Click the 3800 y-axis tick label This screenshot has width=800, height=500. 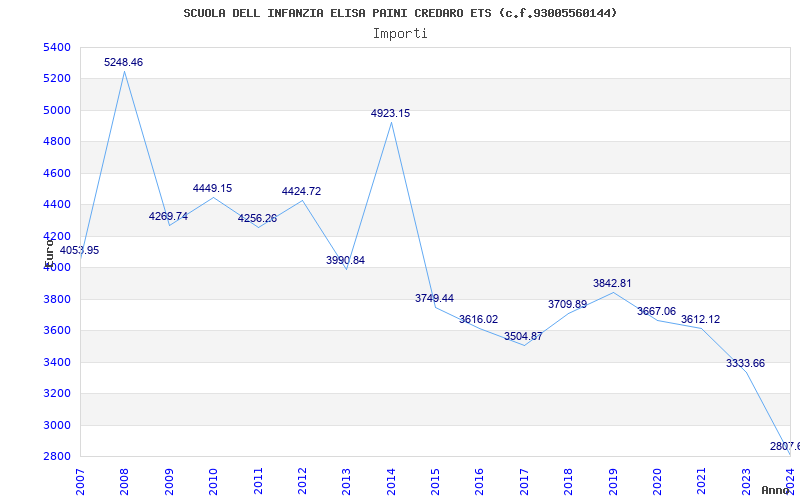(58, 299)
